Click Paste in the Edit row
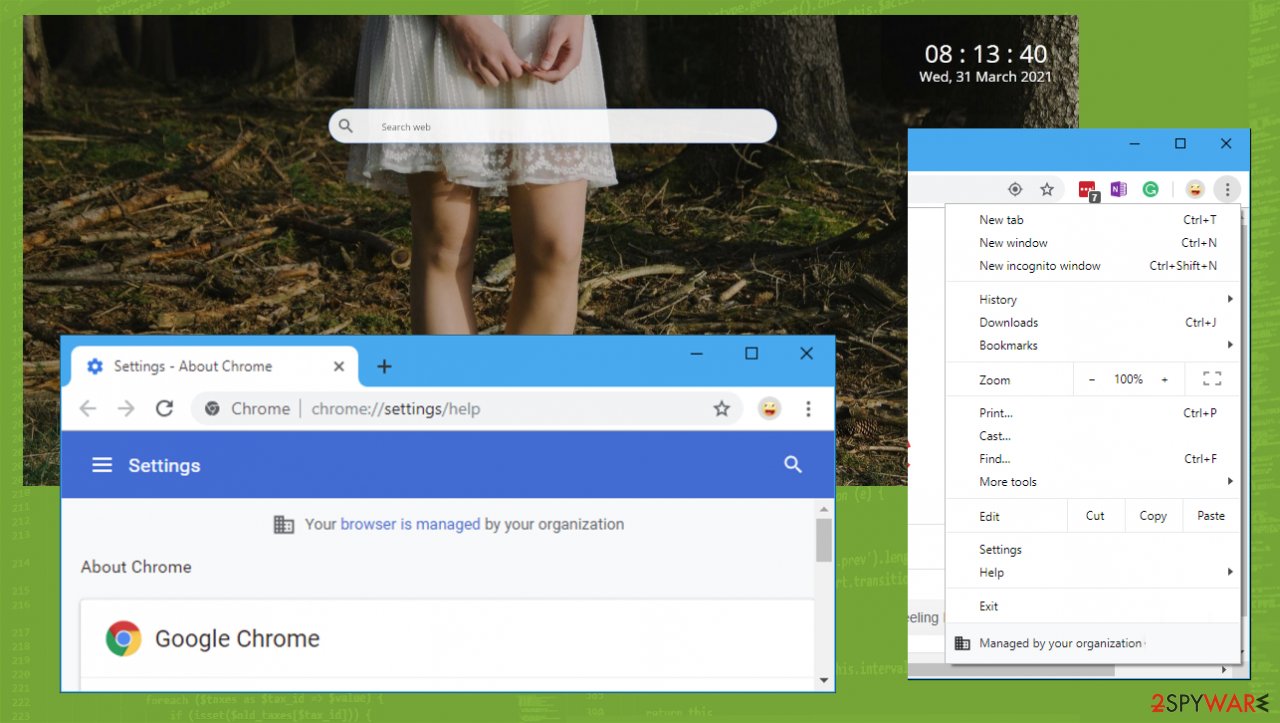The width and height of the screenshot is (1280, 723). click(1211, 516)
